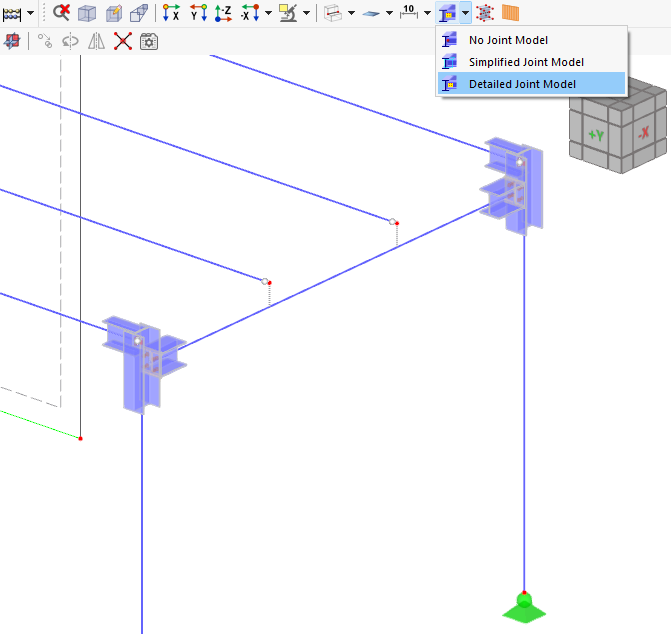Viewport: 671px width, 634px height.
Task: Click the grayed-out copy nodes icon
Action: (45, 41)
